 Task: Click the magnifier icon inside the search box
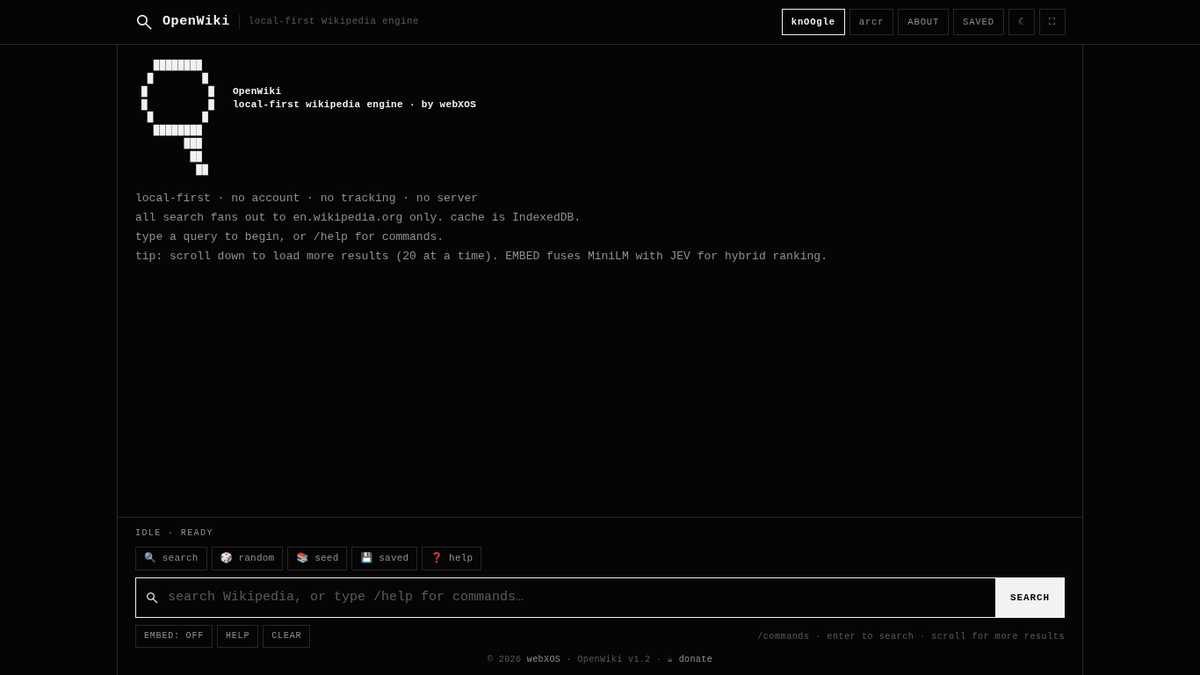point(152,598)
